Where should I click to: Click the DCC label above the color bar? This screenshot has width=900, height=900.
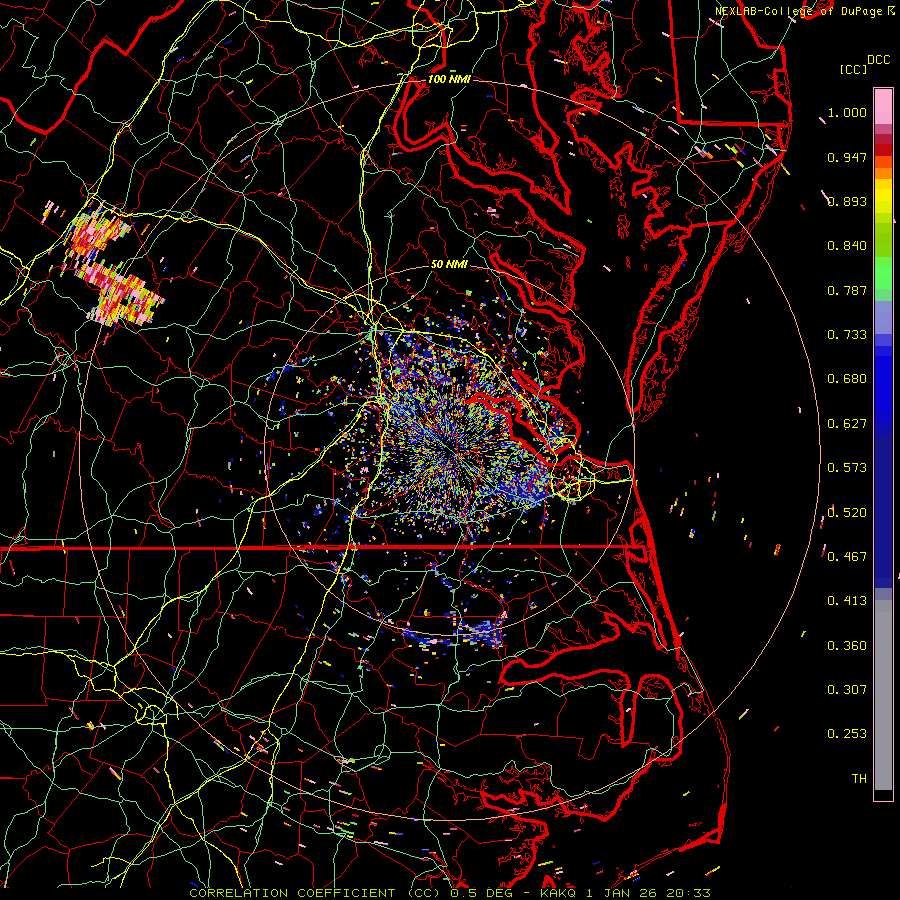(x=878, y=60)
